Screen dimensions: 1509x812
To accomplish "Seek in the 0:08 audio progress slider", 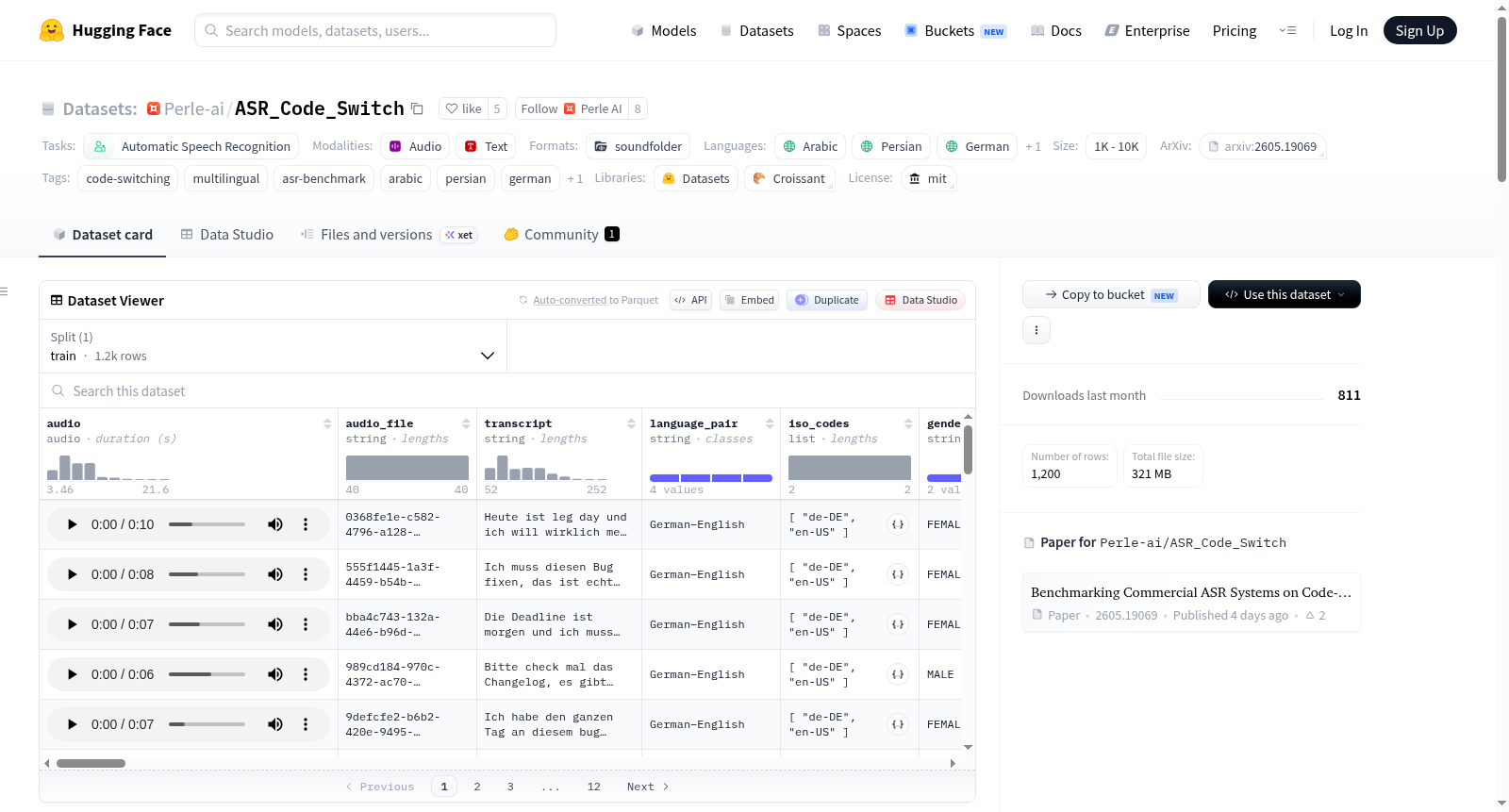I will click(207, 574).
